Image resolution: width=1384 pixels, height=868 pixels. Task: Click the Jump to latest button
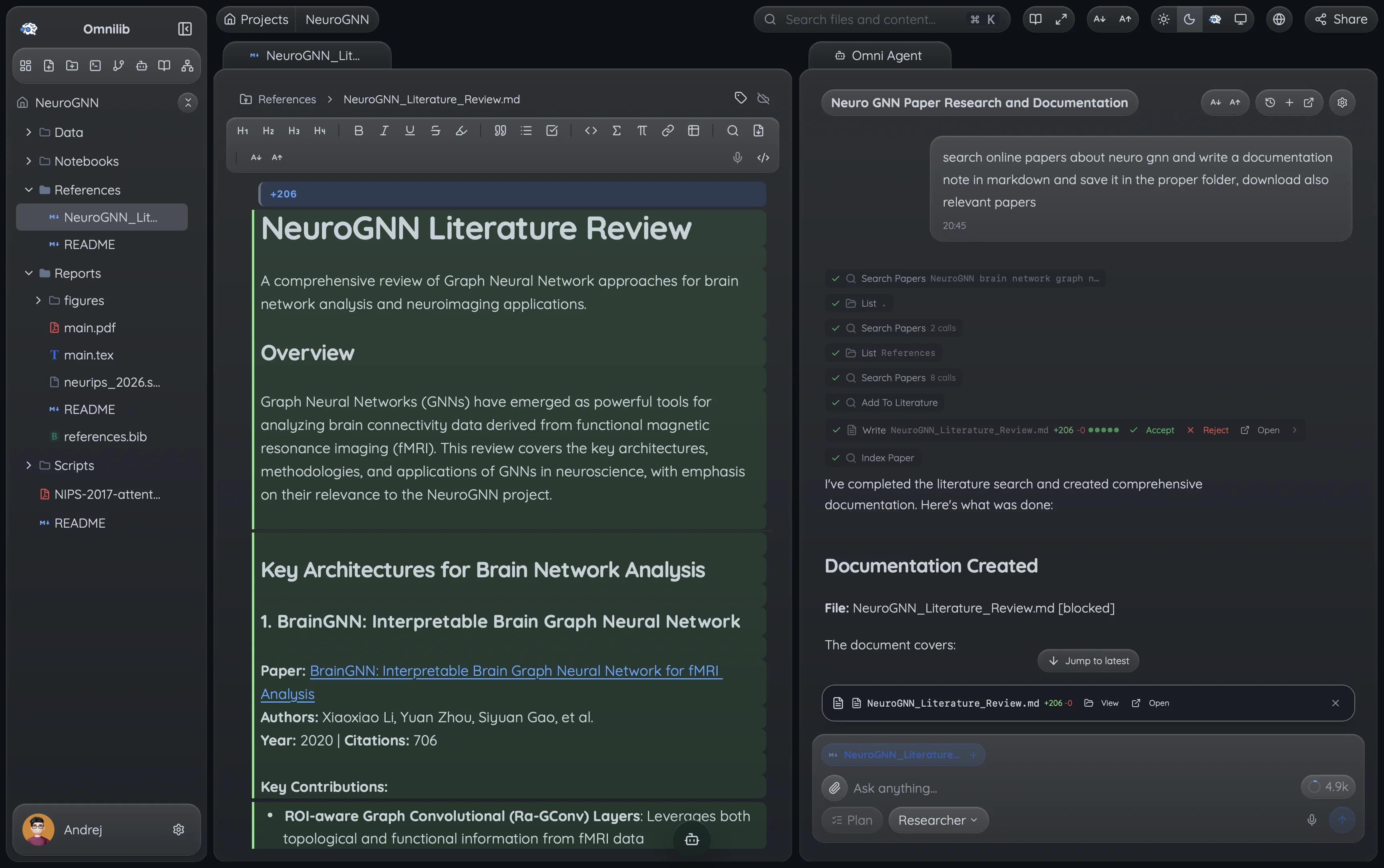(x=1088, y=661)
